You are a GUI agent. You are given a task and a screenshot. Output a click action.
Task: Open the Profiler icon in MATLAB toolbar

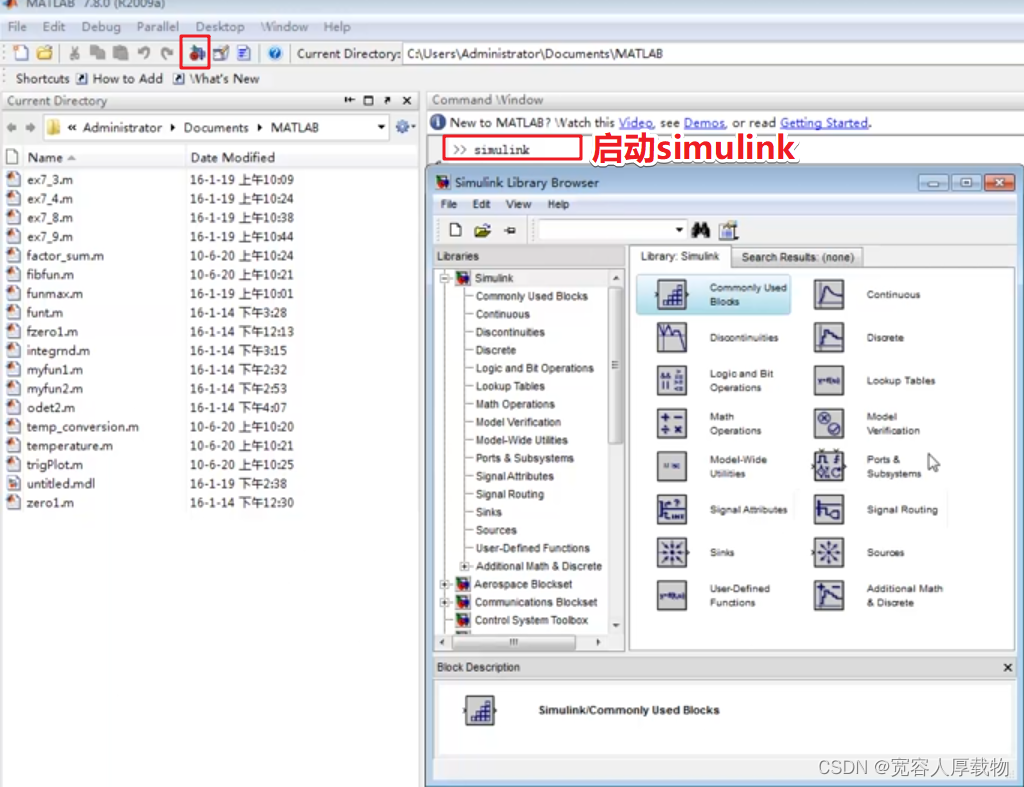click(244, 53)
